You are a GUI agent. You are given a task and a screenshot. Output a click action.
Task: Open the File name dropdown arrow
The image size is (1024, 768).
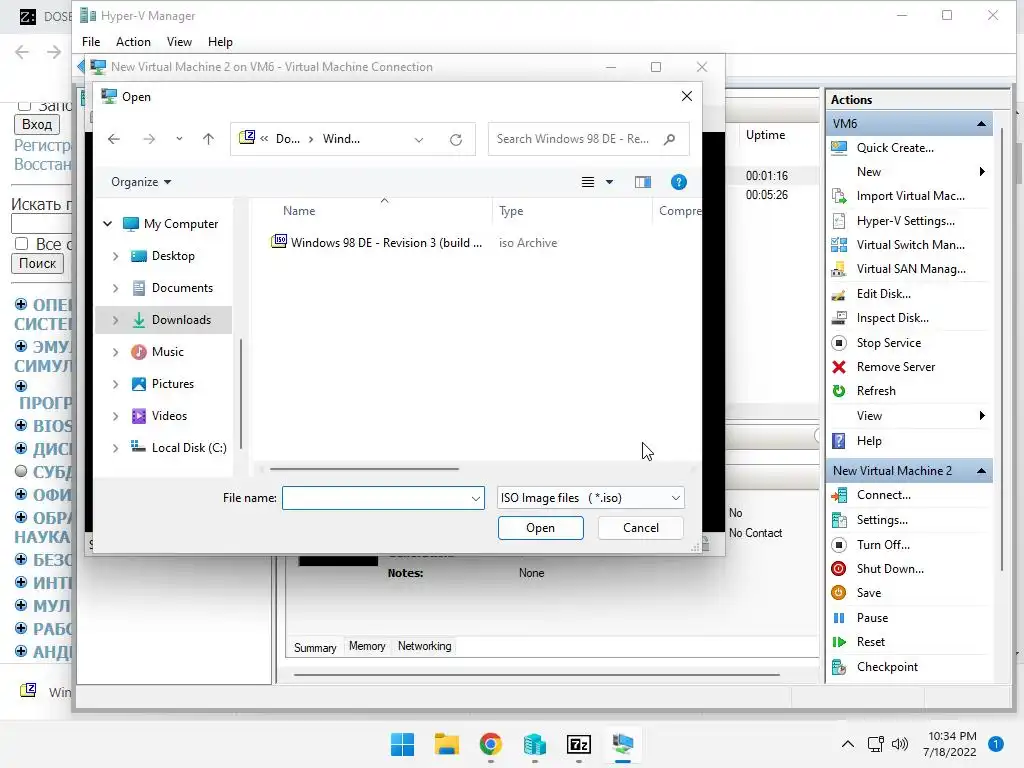point(475,498)
